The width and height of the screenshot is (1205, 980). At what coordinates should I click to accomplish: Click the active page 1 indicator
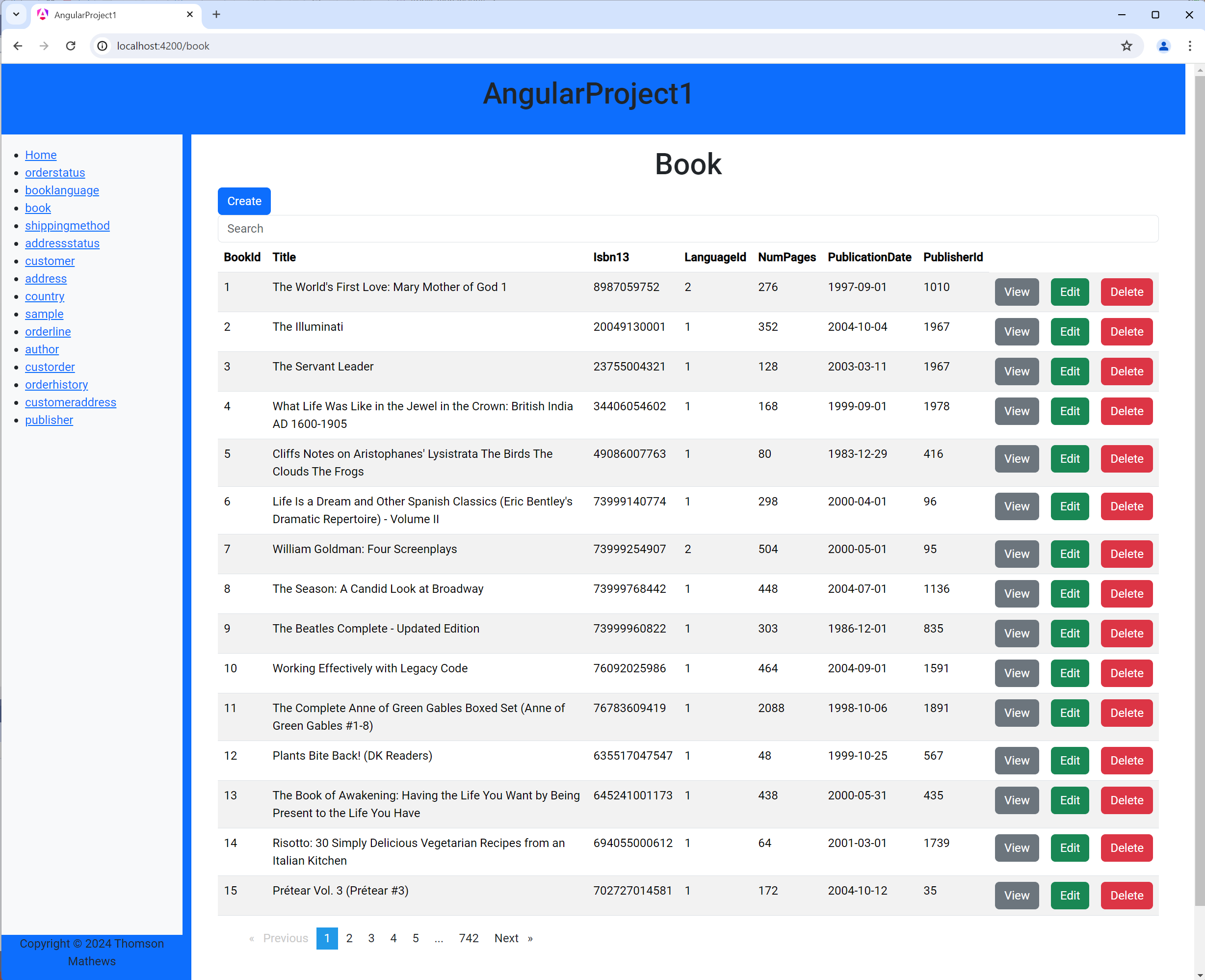[x=327, y=938]
